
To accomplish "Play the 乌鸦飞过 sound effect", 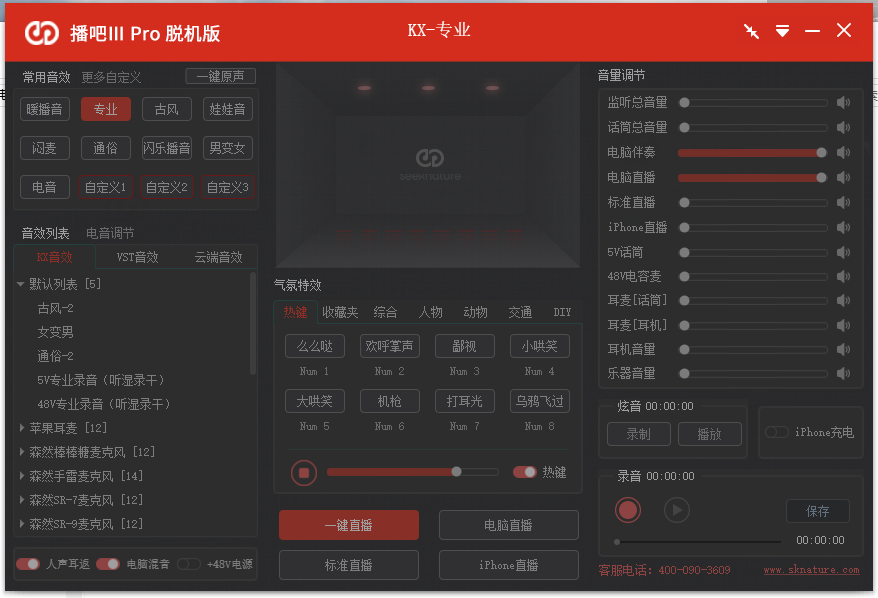I will click(540, 401).
